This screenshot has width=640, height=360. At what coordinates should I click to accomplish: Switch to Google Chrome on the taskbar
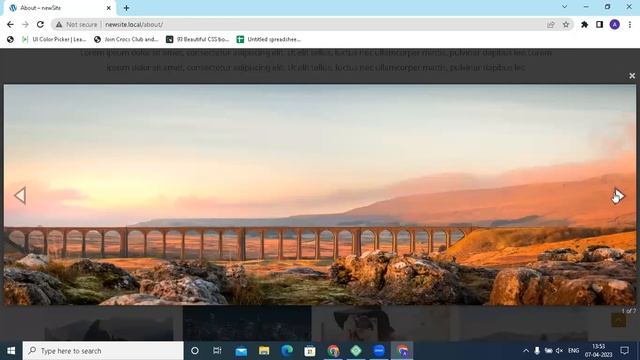pyautogui.click(x=333, y=351)
